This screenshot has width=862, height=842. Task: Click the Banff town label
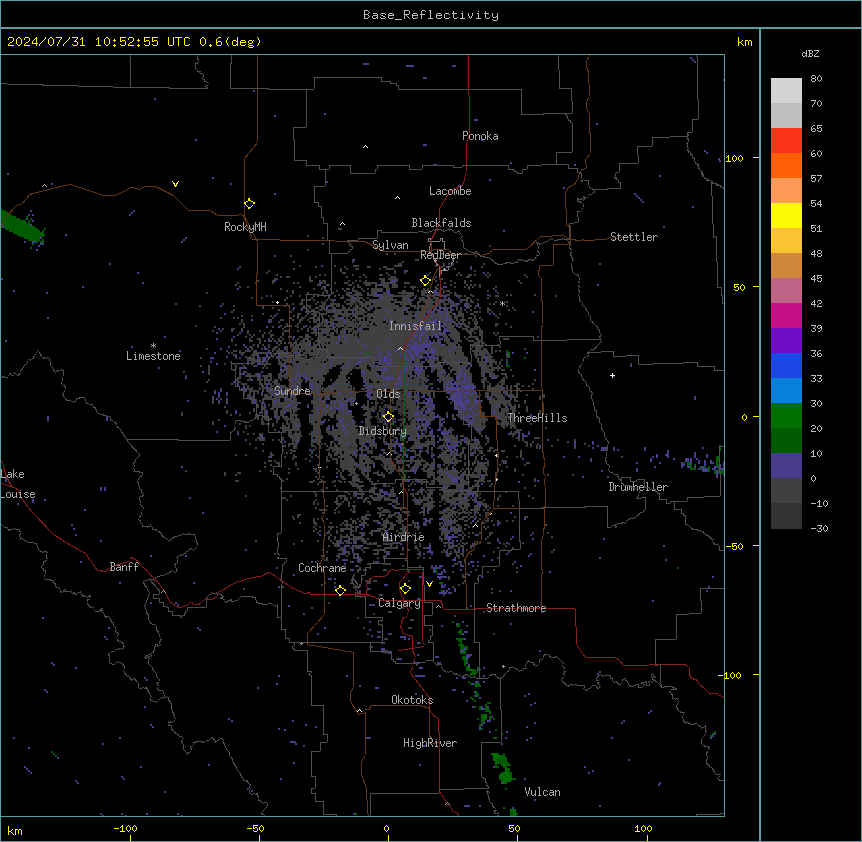coord(124,567)
